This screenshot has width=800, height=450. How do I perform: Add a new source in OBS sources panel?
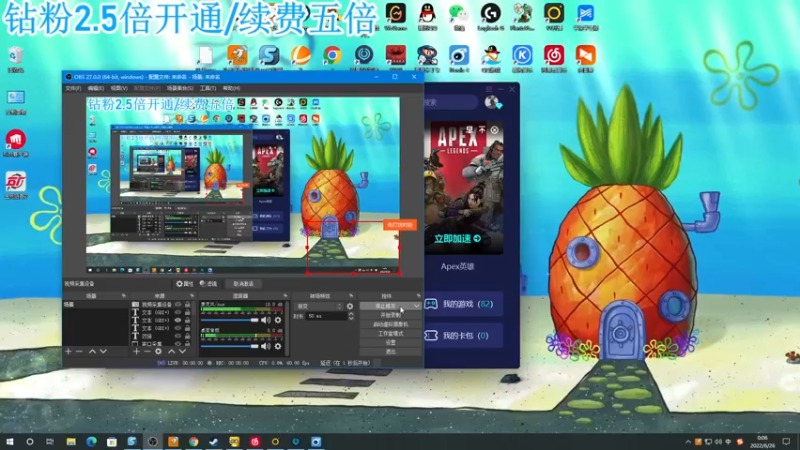pos(136,352)
